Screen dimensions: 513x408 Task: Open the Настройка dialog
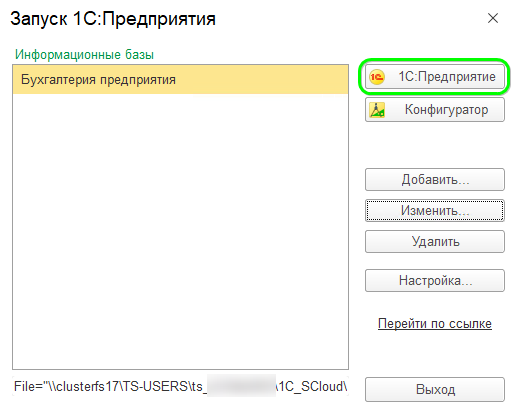click(x=435, y=281)
